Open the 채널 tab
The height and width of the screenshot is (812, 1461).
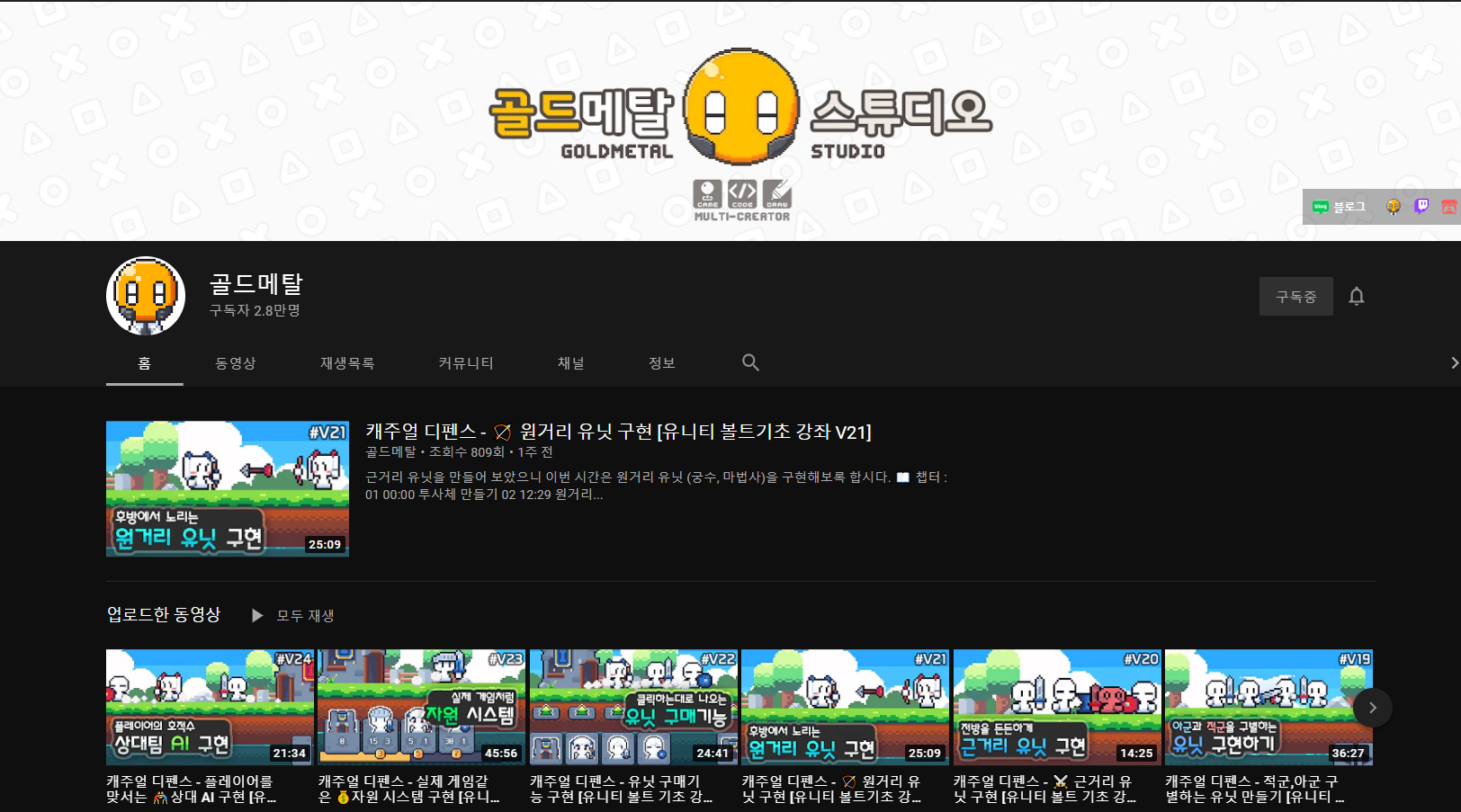pyautogui.click(x=570, y=363)
